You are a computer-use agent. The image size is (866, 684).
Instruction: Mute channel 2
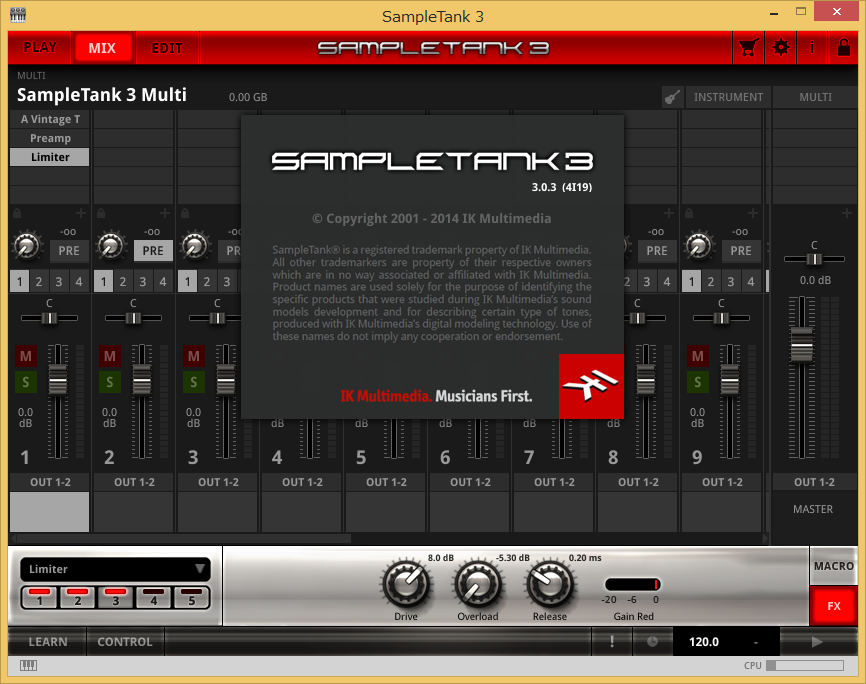[110, 356]
